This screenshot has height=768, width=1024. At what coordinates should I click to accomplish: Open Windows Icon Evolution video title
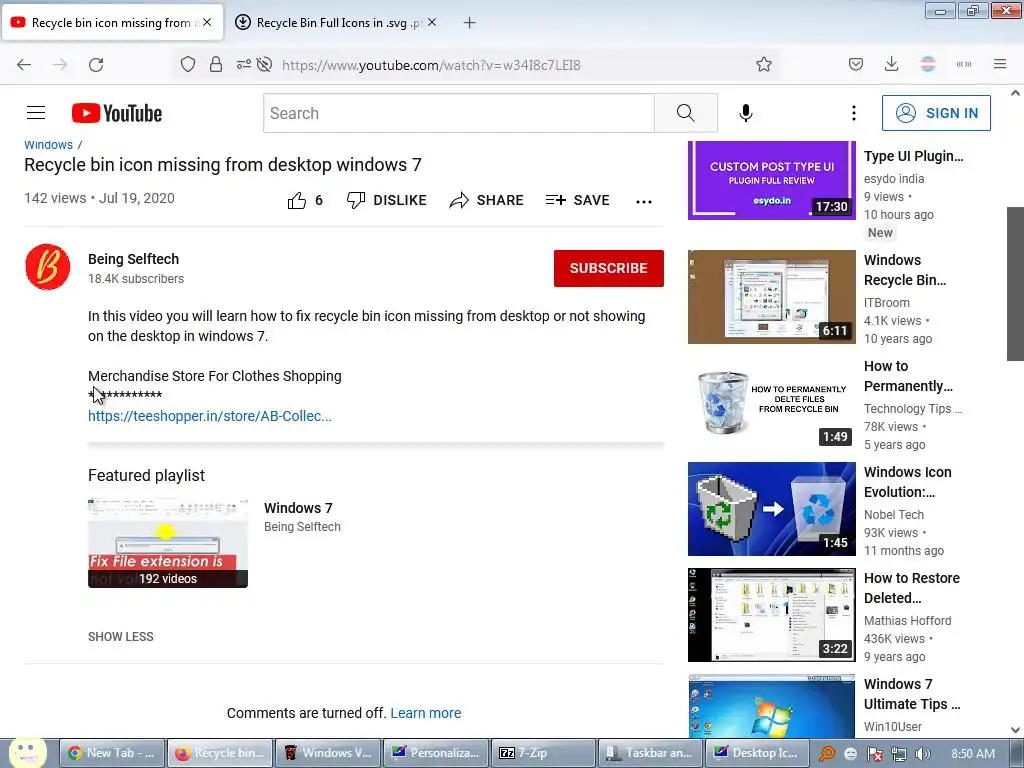tap(907, 482)
